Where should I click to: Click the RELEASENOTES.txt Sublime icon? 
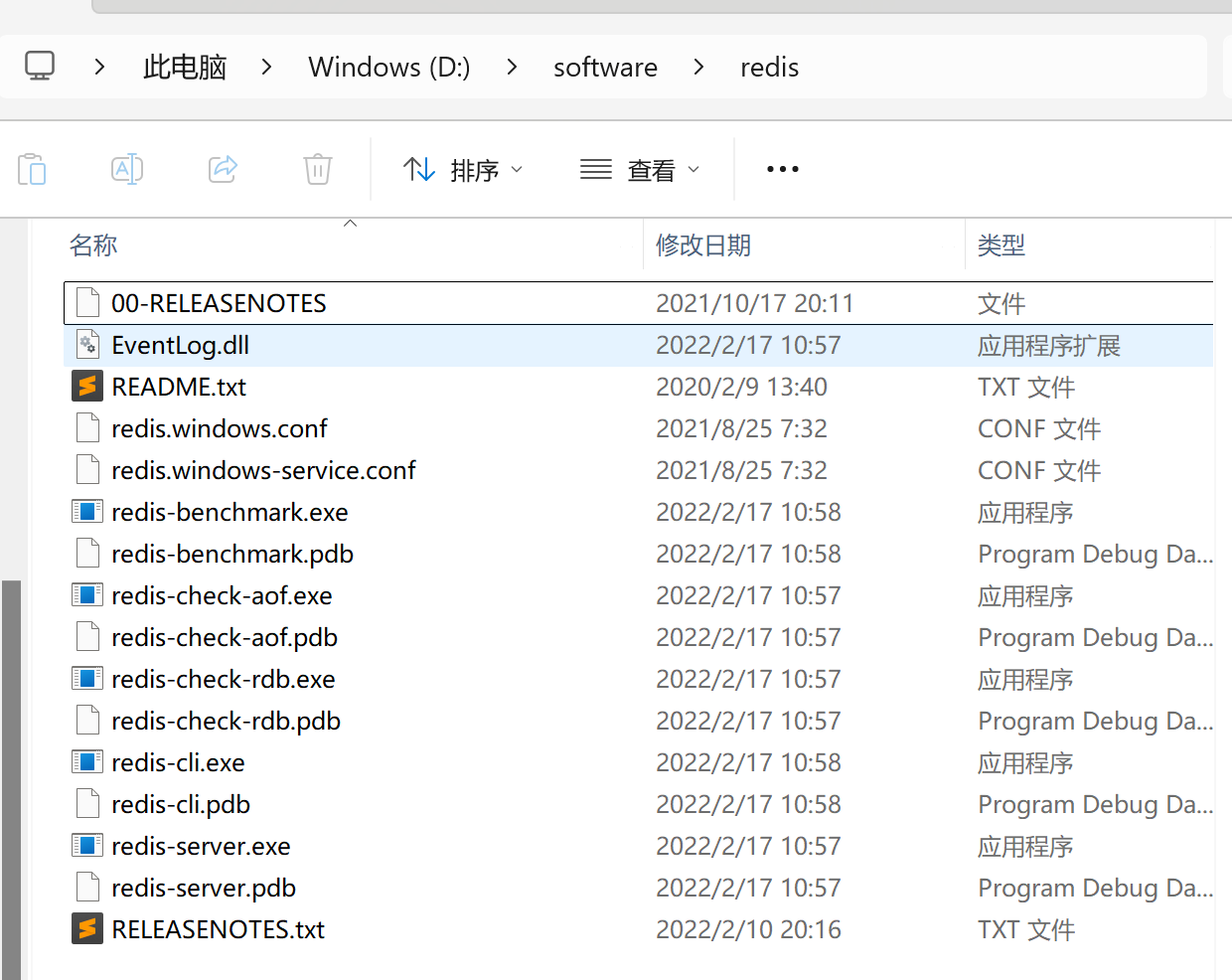coord(87,929)
